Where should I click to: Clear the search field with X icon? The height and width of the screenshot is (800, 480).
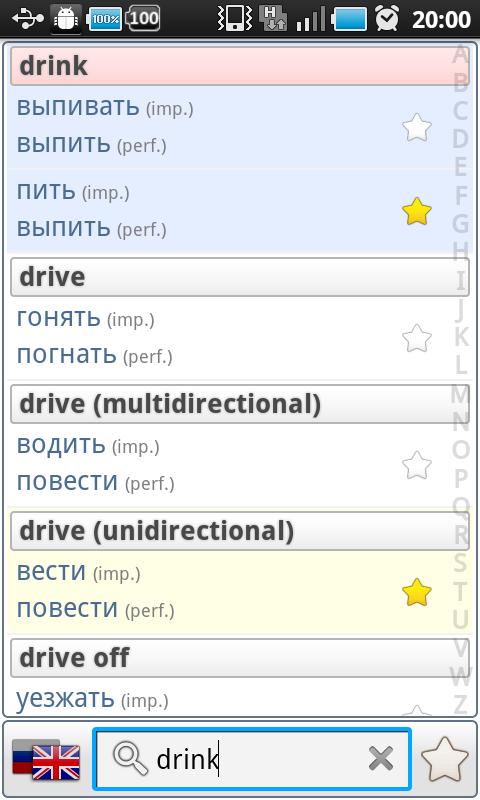pyautogui.click(x=381, y=758)
